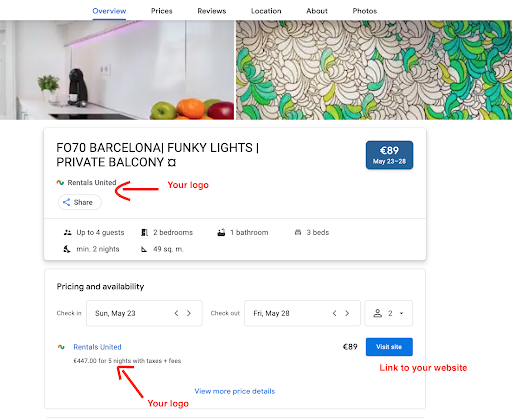Click the square meter area icon
This screenshot has height=418, width=512.
click(x=144, y=249)
